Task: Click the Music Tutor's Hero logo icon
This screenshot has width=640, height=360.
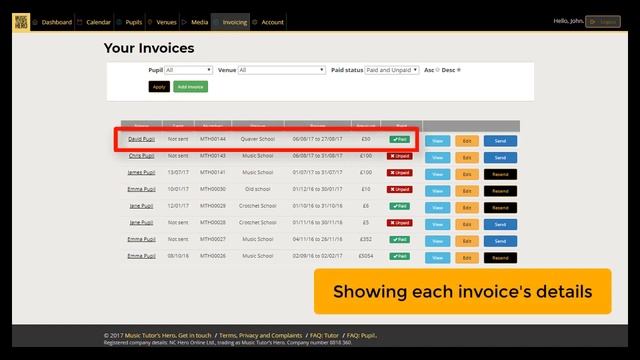Action: click(x=21, y=22)
